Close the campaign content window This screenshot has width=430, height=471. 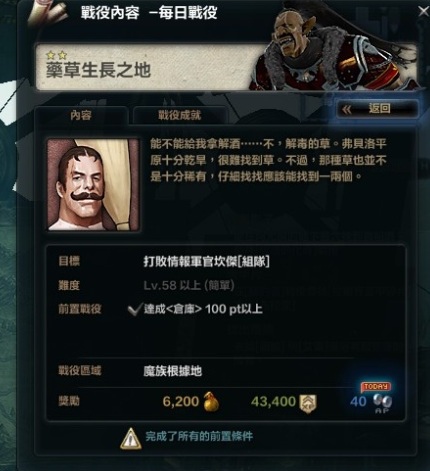(423, 11)
